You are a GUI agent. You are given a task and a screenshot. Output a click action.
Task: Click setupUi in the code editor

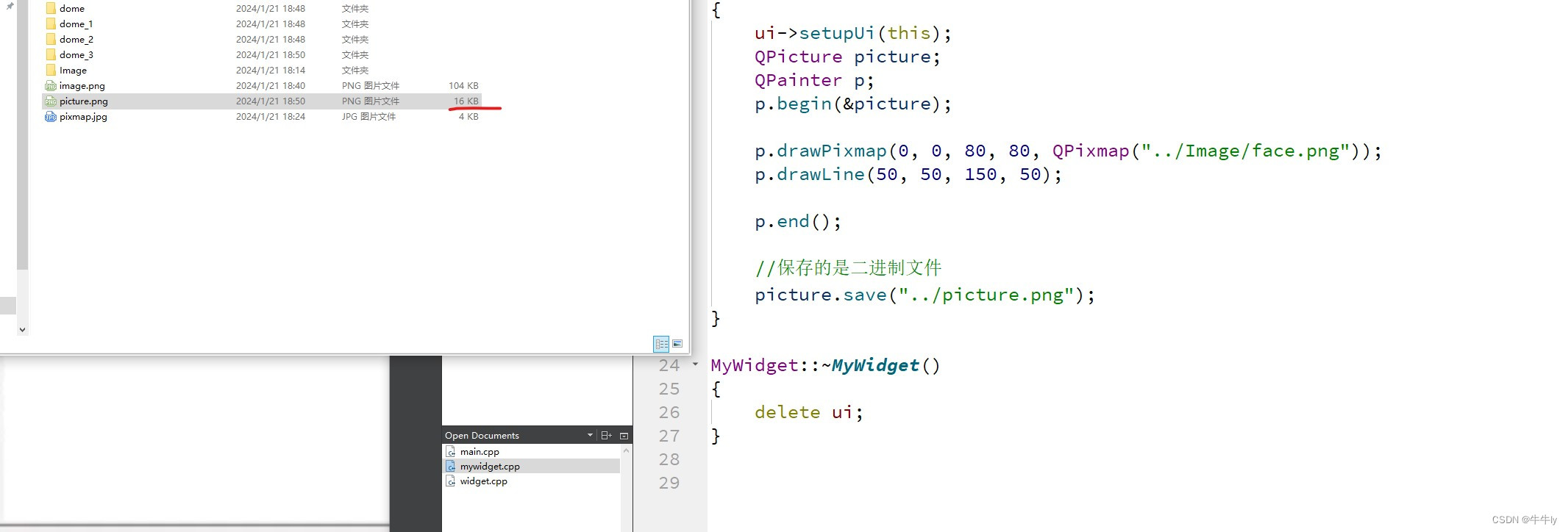pos(837,34)
